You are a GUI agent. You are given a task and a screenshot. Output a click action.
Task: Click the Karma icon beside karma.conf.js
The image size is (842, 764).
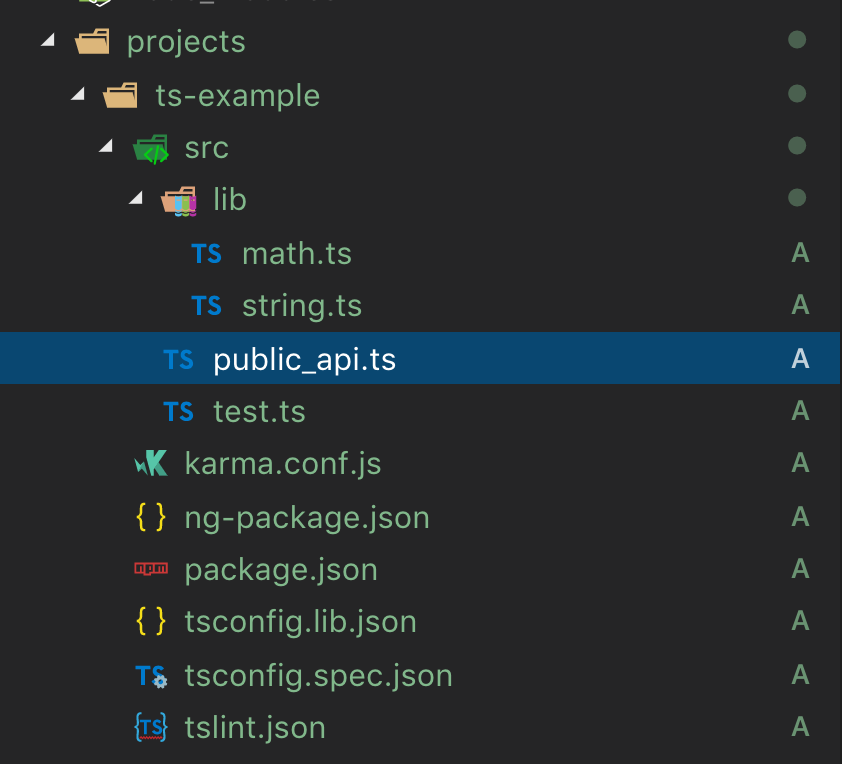(x=151, y=463)
